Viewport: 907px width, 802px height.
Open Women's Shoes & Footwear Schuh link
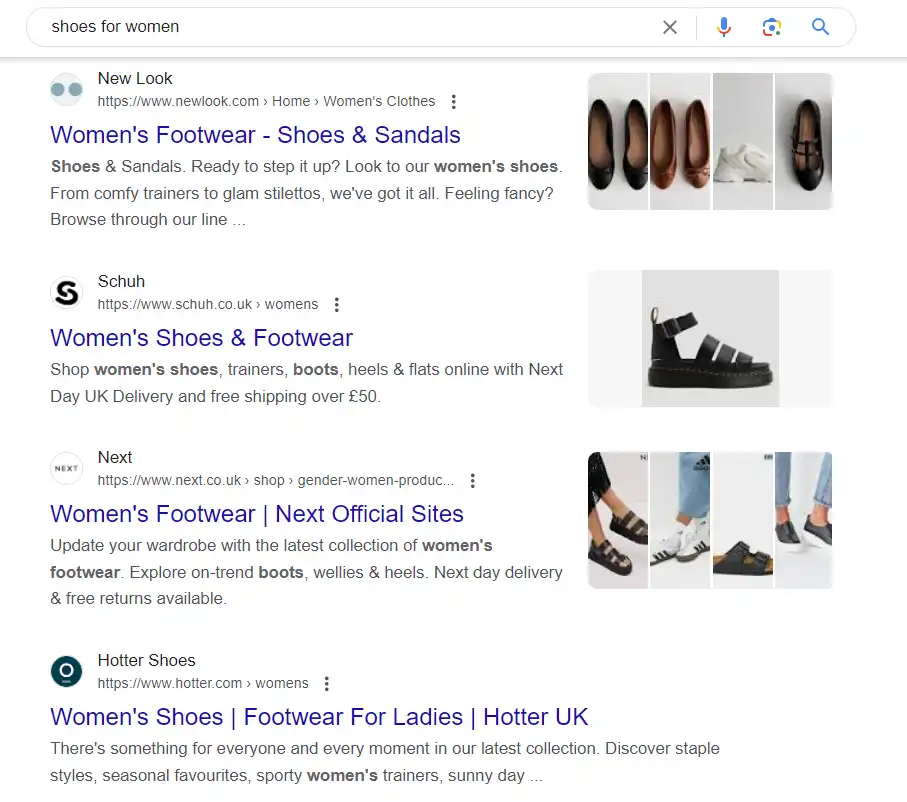coord(201,338)
